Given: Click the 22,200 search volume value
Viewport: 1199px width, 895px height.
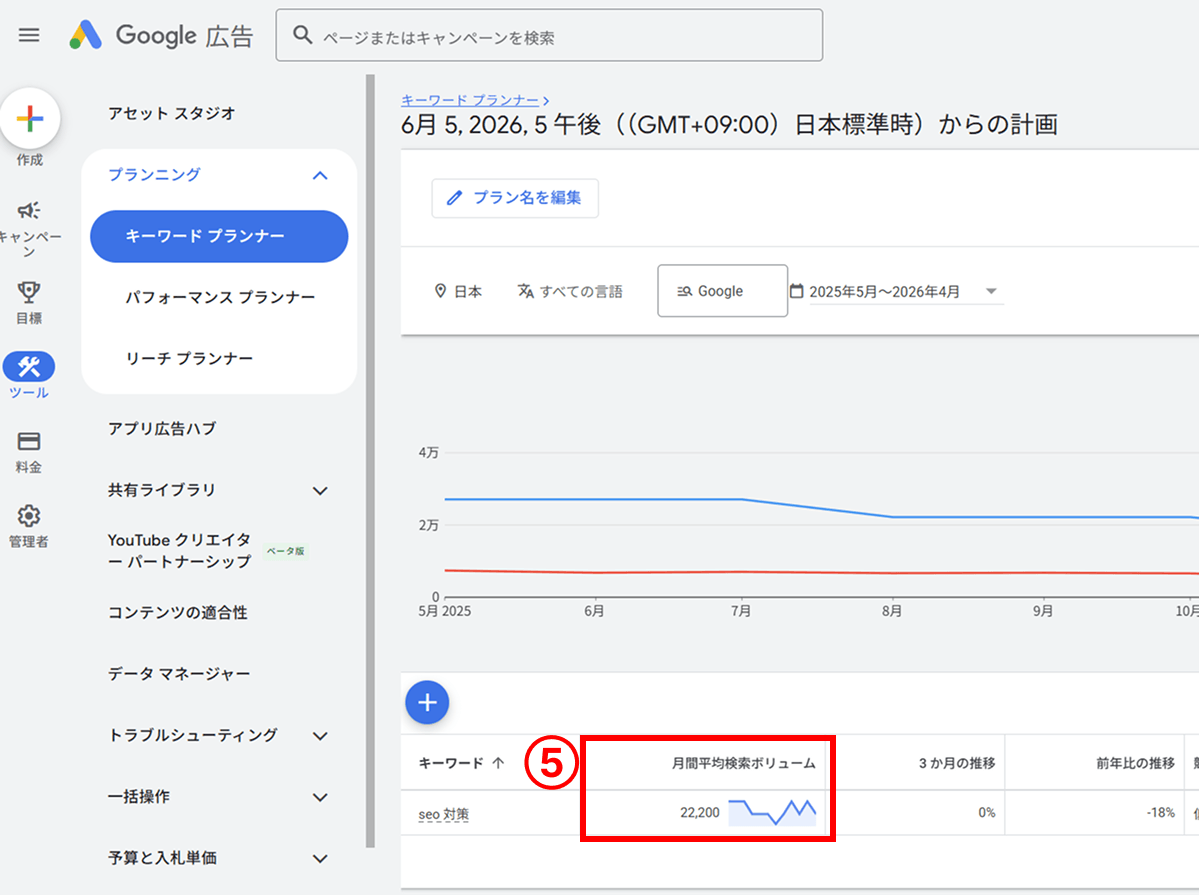Looking at the screenshot, I should pos(700,812).
